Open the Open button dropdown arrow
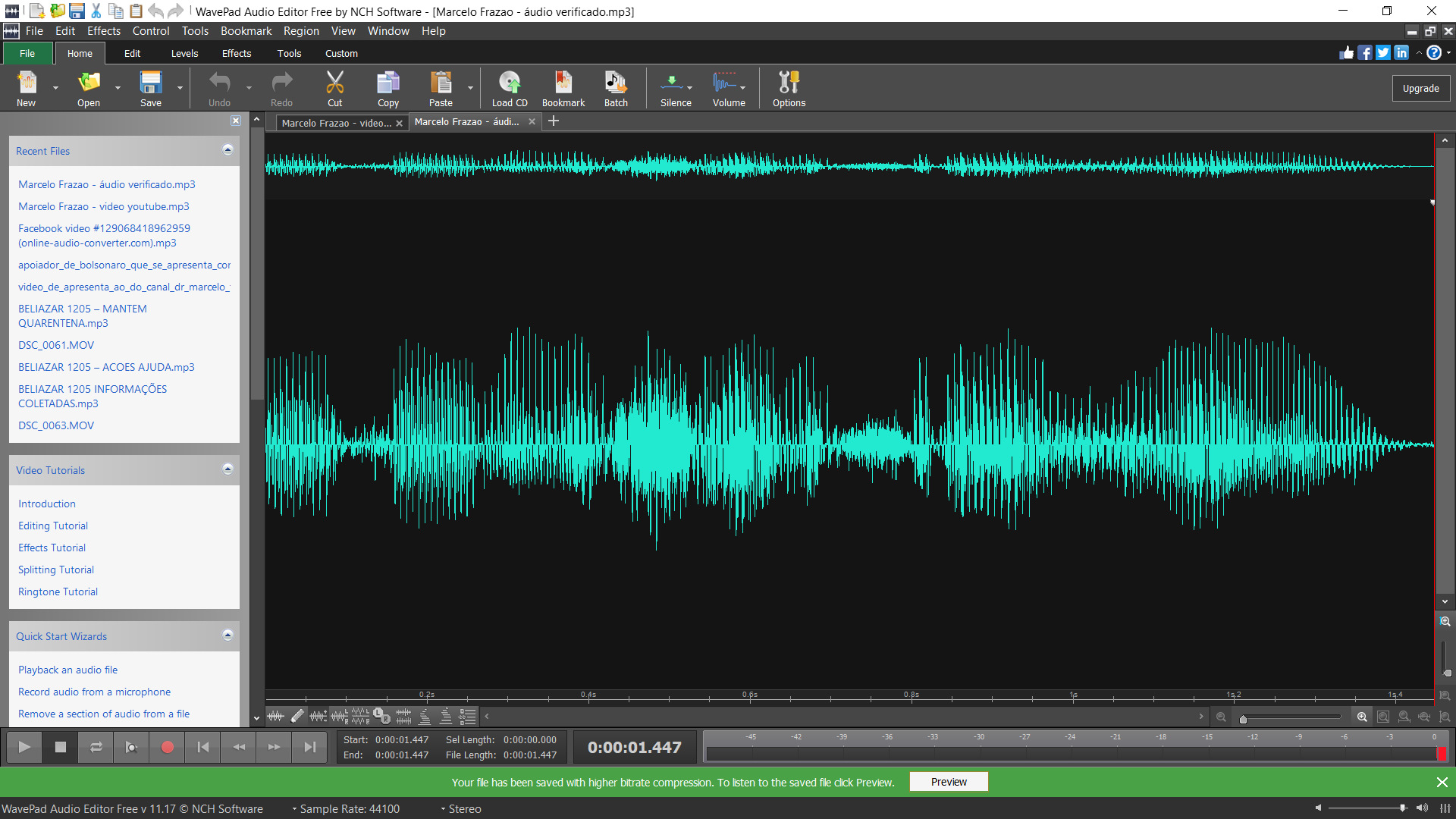Screen dimensions: 1456x819 [x=118, y=88]
